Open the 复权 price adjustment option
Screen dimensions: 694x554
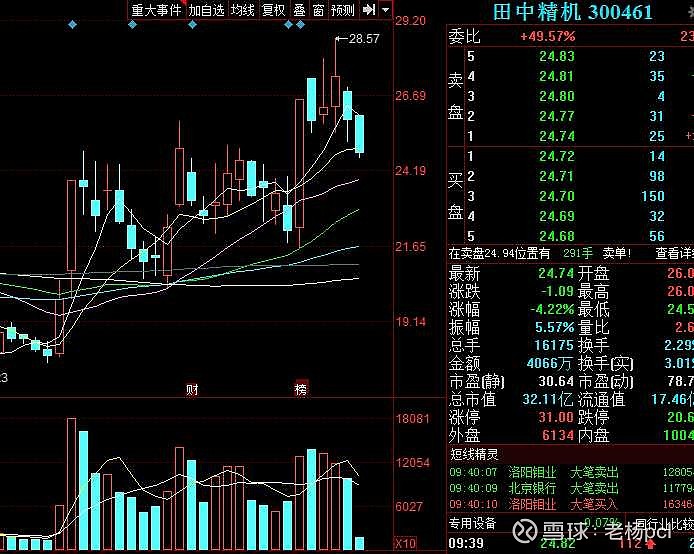(x=274, y=10)
